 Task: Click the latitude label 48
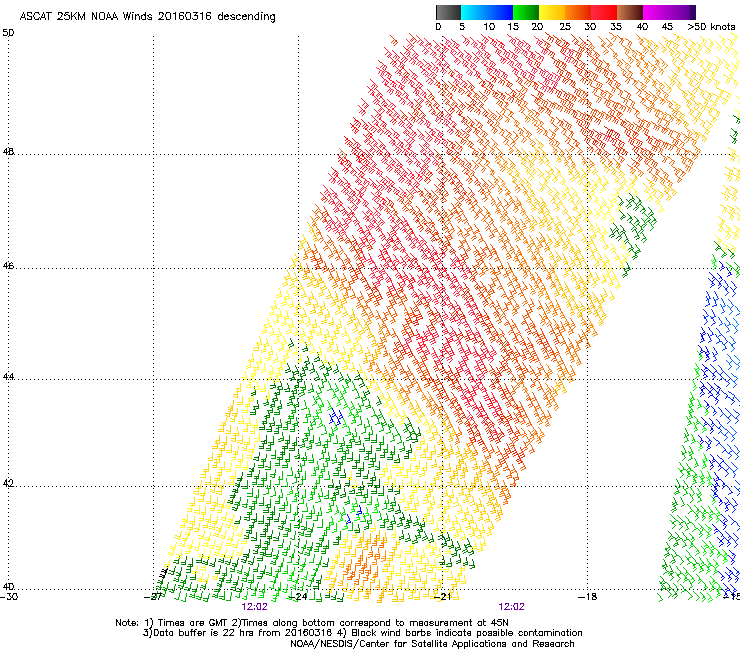[x=8, y=152]
